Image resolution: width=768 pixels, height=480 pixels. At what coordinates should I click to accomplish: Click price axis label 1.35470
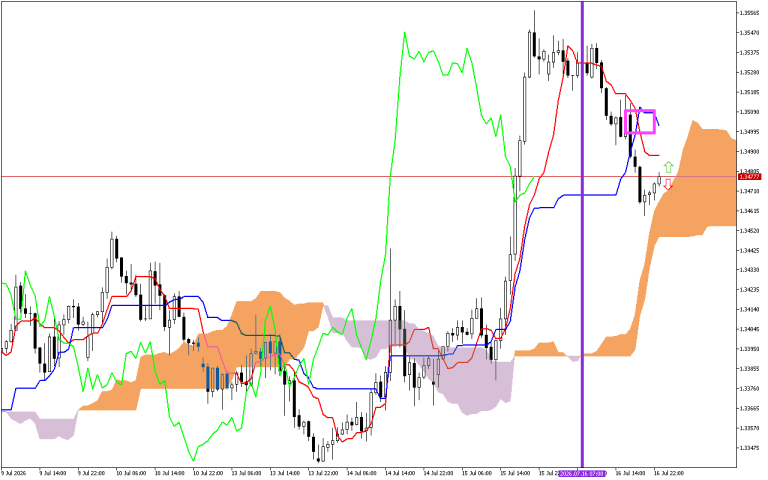click(x=749, y=33)
